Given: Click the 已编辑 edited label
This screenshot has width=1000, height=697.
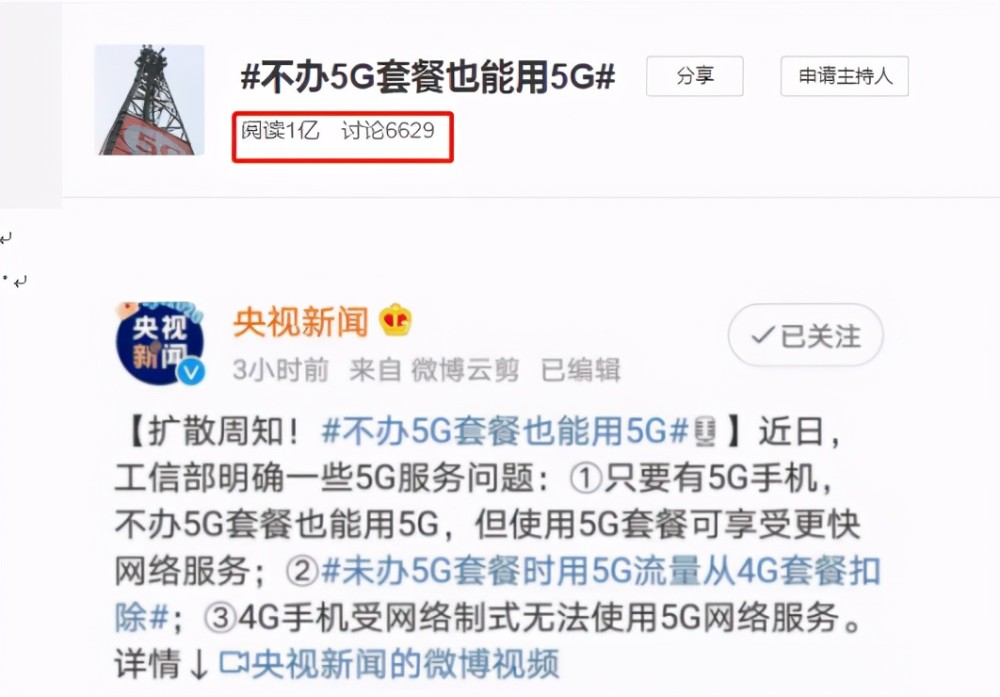Looking at the screenshot, I should click(580, 370).
